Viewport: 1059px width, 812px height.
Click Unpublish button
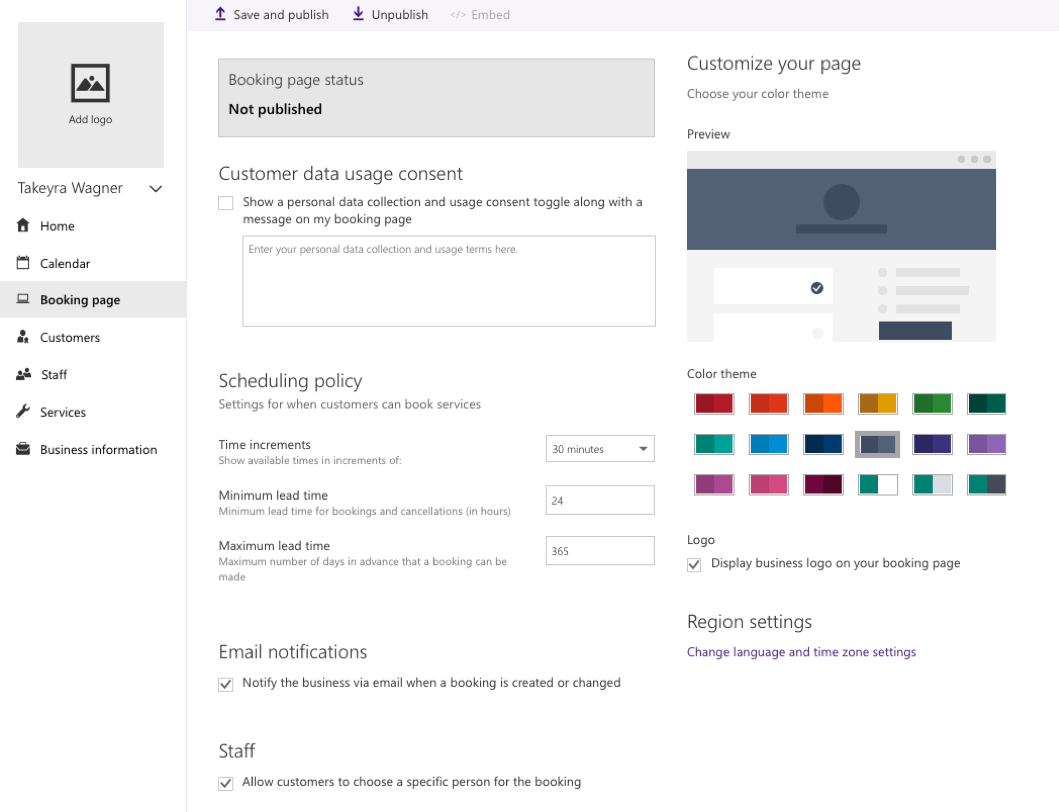tap(390, 14)
